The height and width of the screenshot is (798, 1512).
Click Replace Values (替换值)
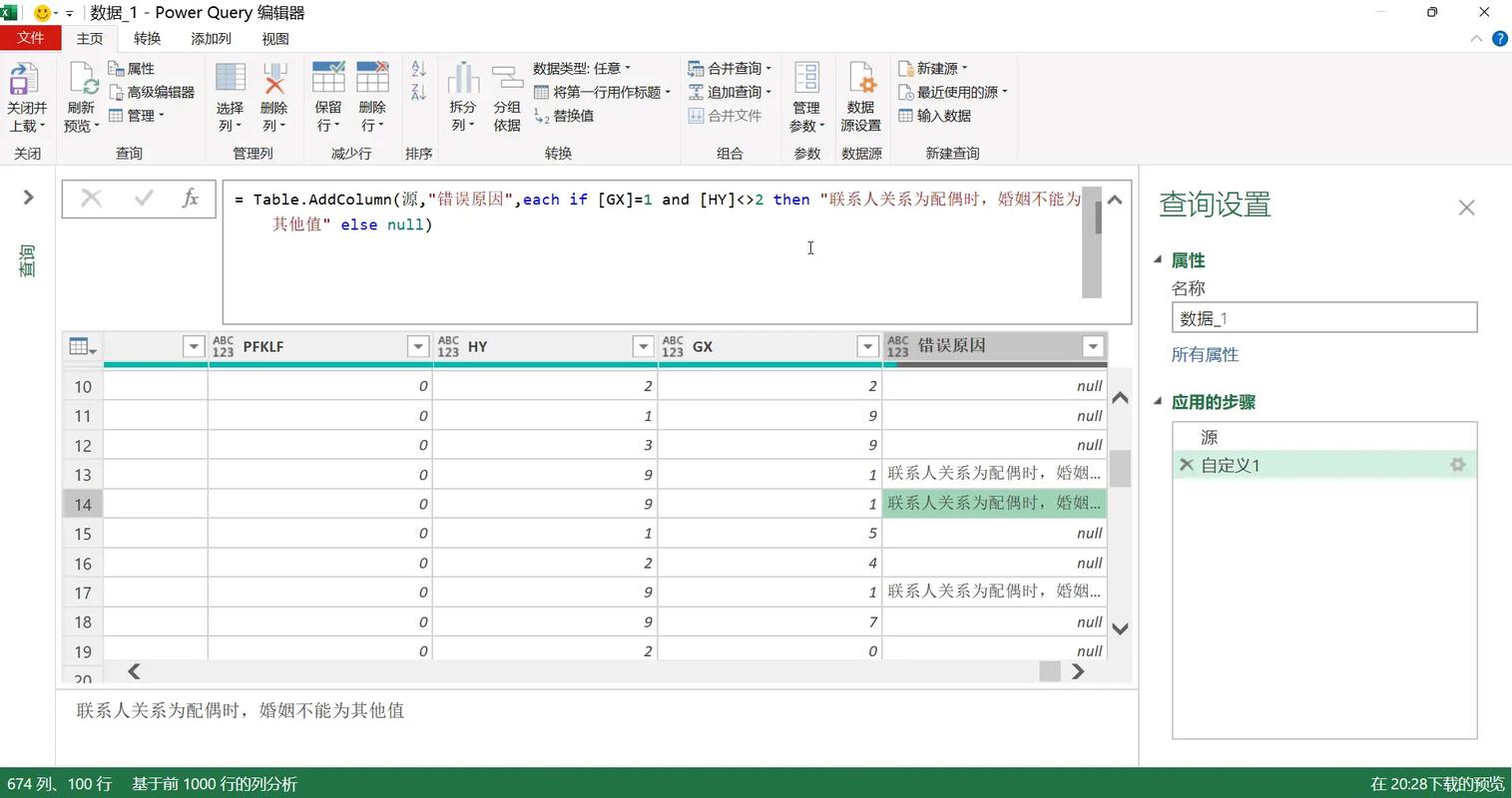(564, 116)
